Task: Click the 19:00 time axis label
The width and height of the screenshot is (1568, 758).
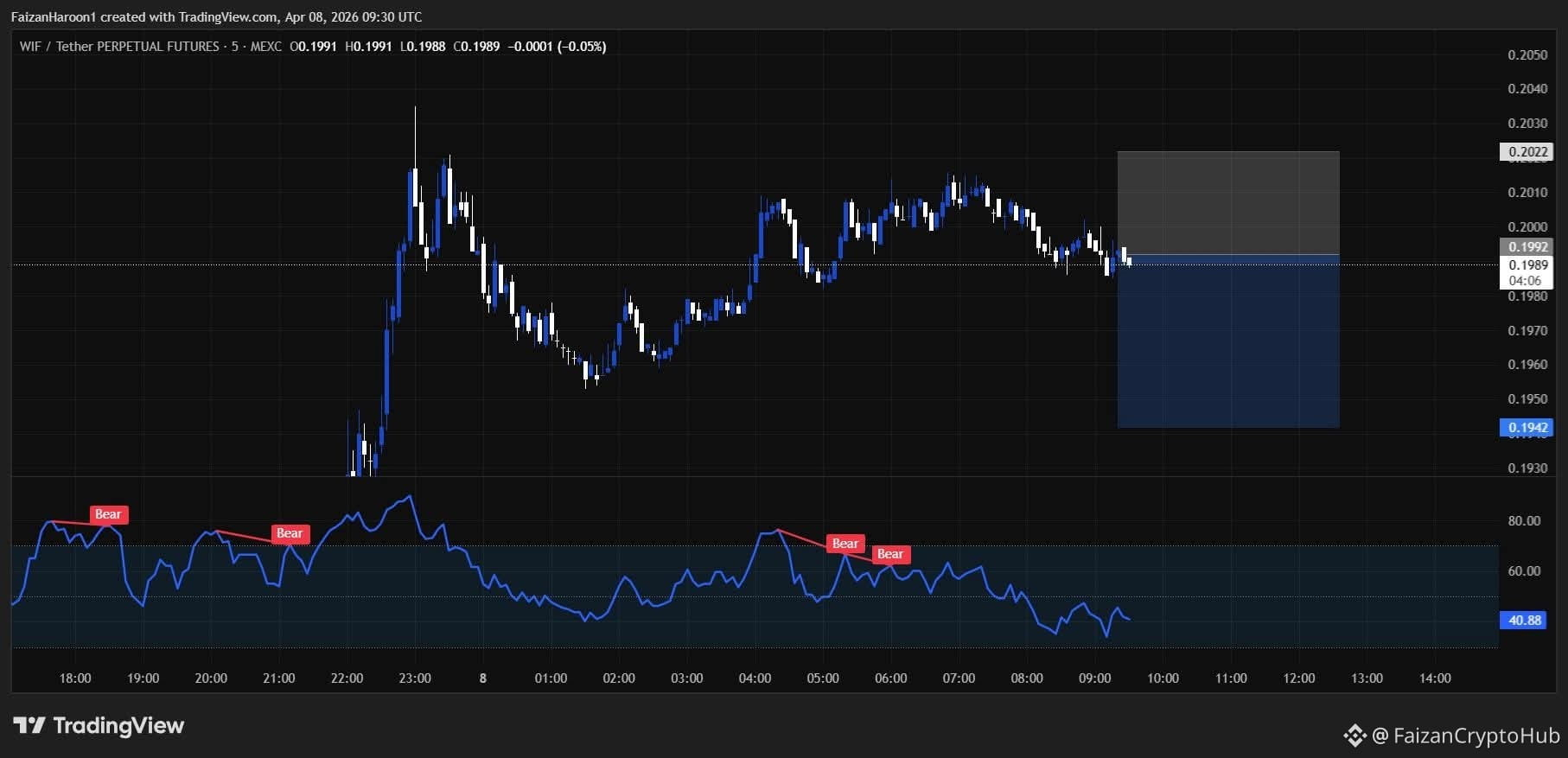Action: tap(143, 678)
